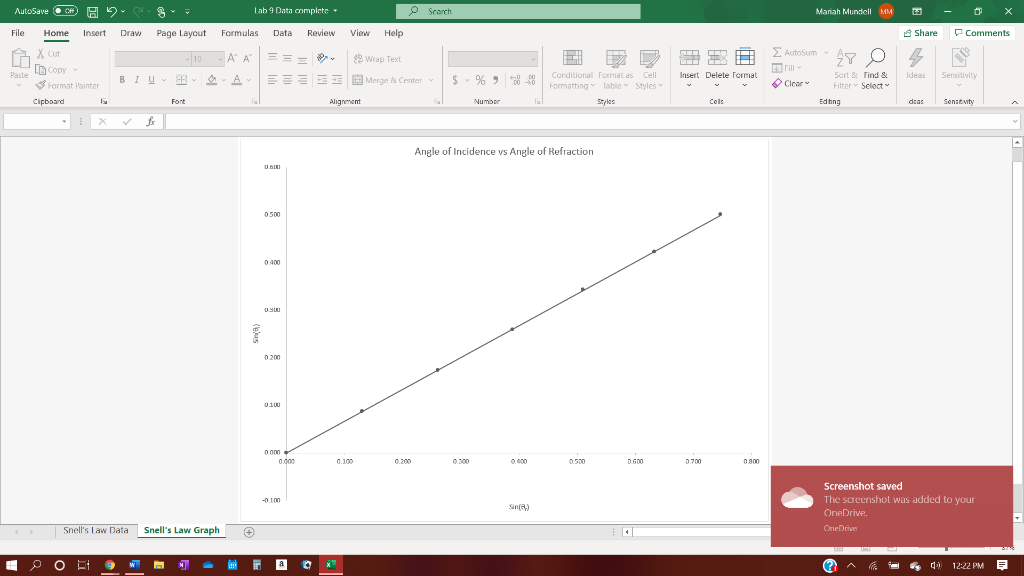This screenshot has width=1024, height=576.
Task: Click the Insert Function (fx) icon
Action: pos(150,120)
